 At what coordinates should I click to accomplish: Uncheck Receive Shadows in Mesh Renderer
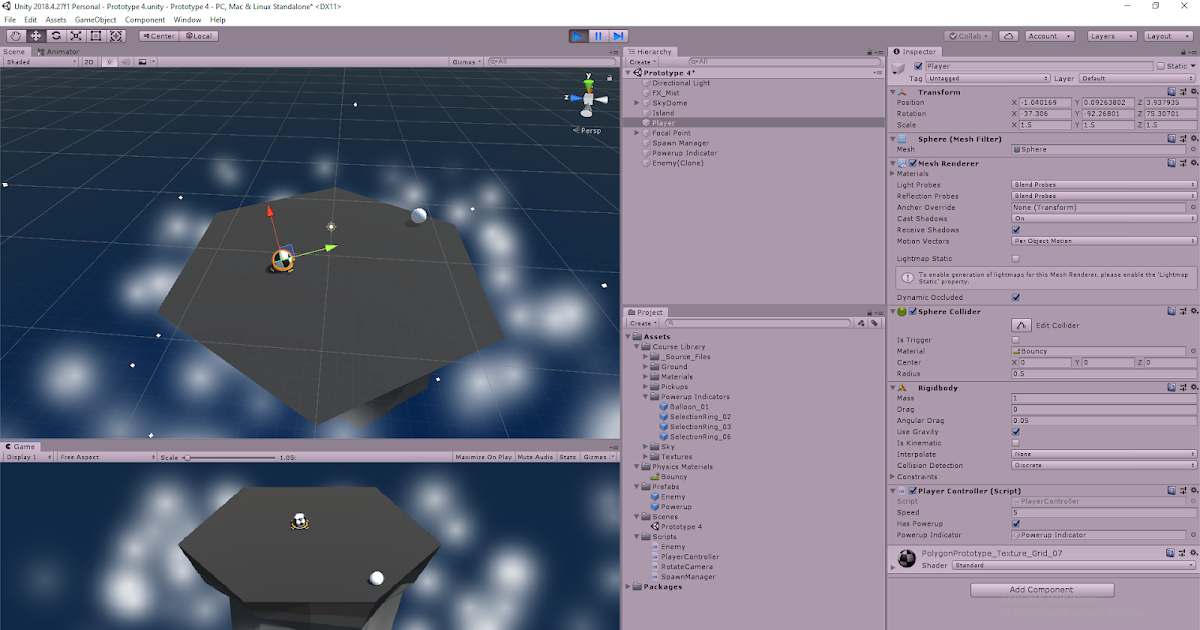[x=1015, y=229]
